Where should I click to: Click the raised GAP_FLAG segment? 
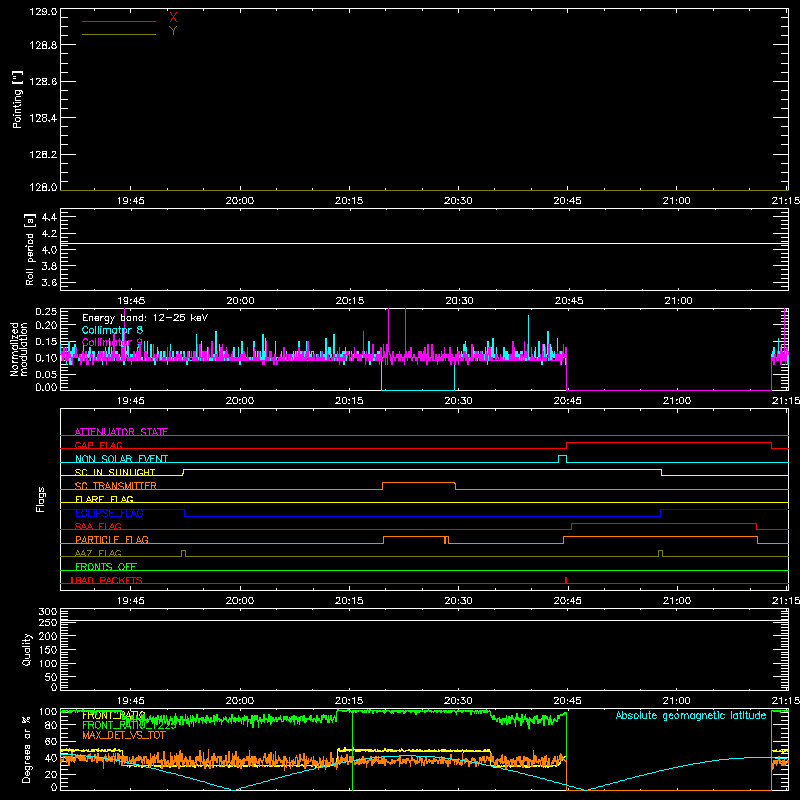[669, 442]
